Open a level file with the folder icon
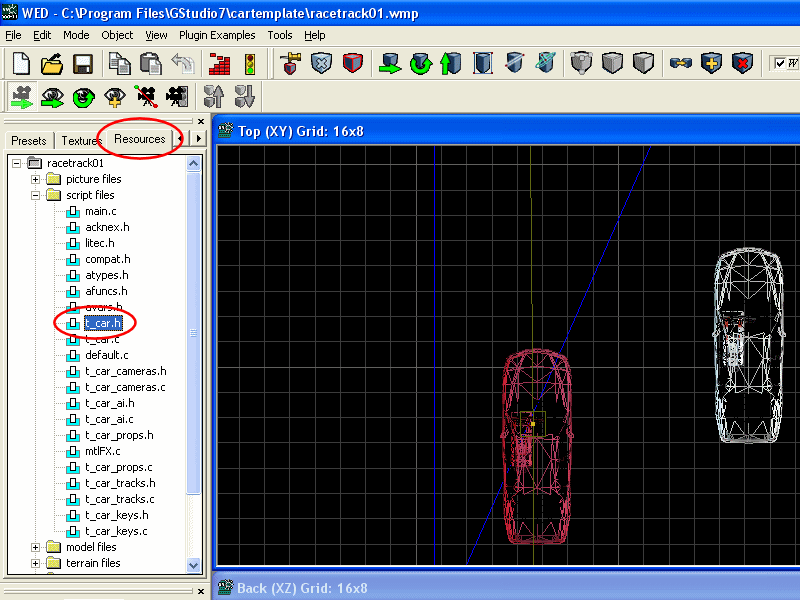 pyautogui.click(x=52, y=64)
